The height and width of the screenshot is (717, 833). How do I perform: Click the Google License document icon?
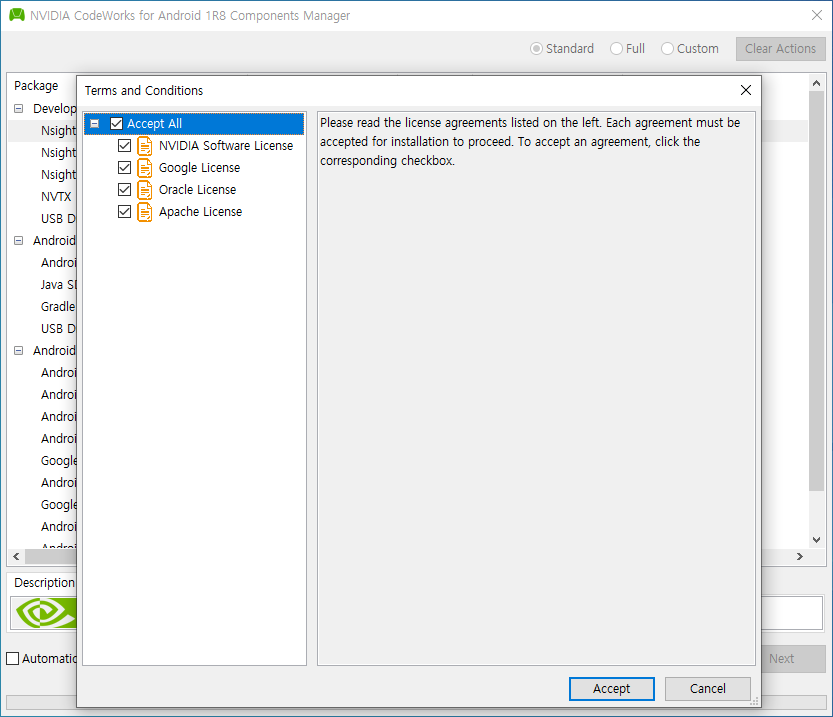pos(144,168)
